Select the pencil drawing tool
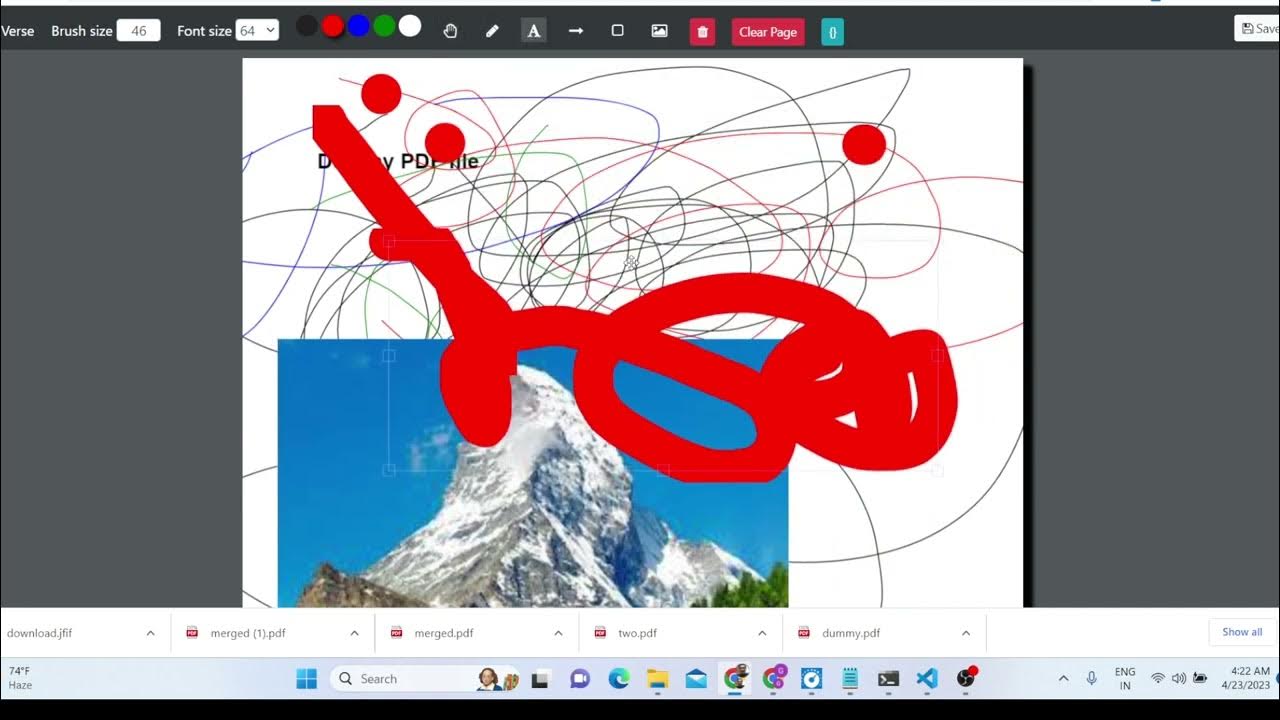Screen dimensions: 1280x720 tap(492, 31)
